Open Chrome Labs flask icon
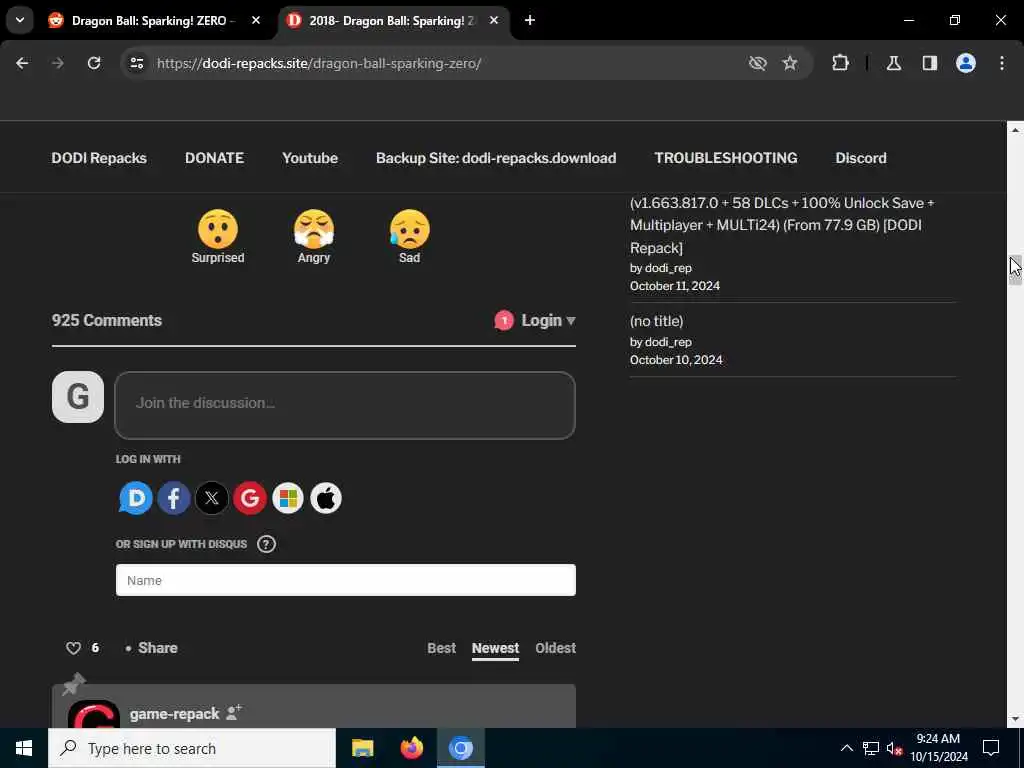 pyautogui.click(x=894, y=63)
